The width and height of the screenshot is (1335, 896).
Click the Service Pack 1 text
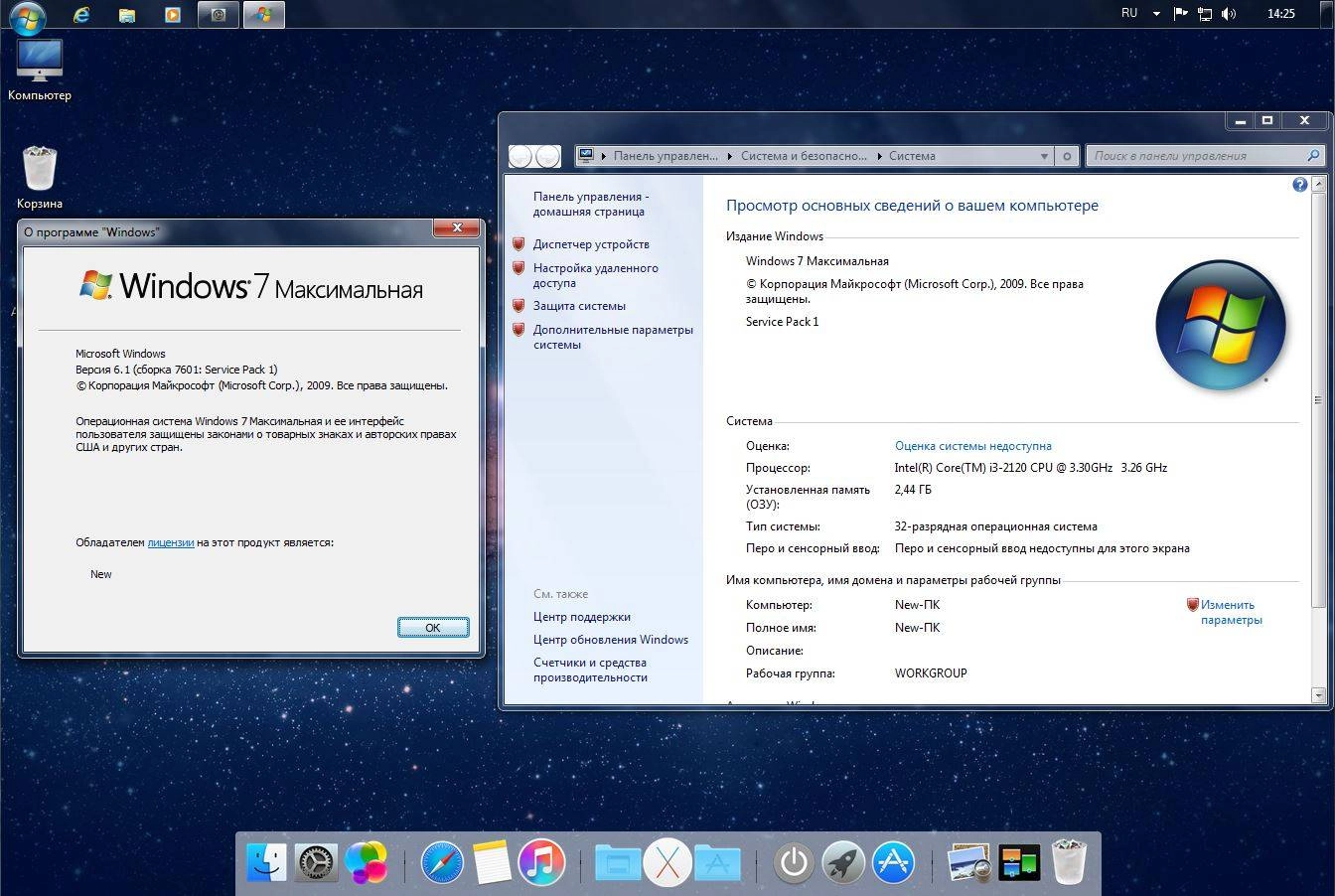pos(783,322)
